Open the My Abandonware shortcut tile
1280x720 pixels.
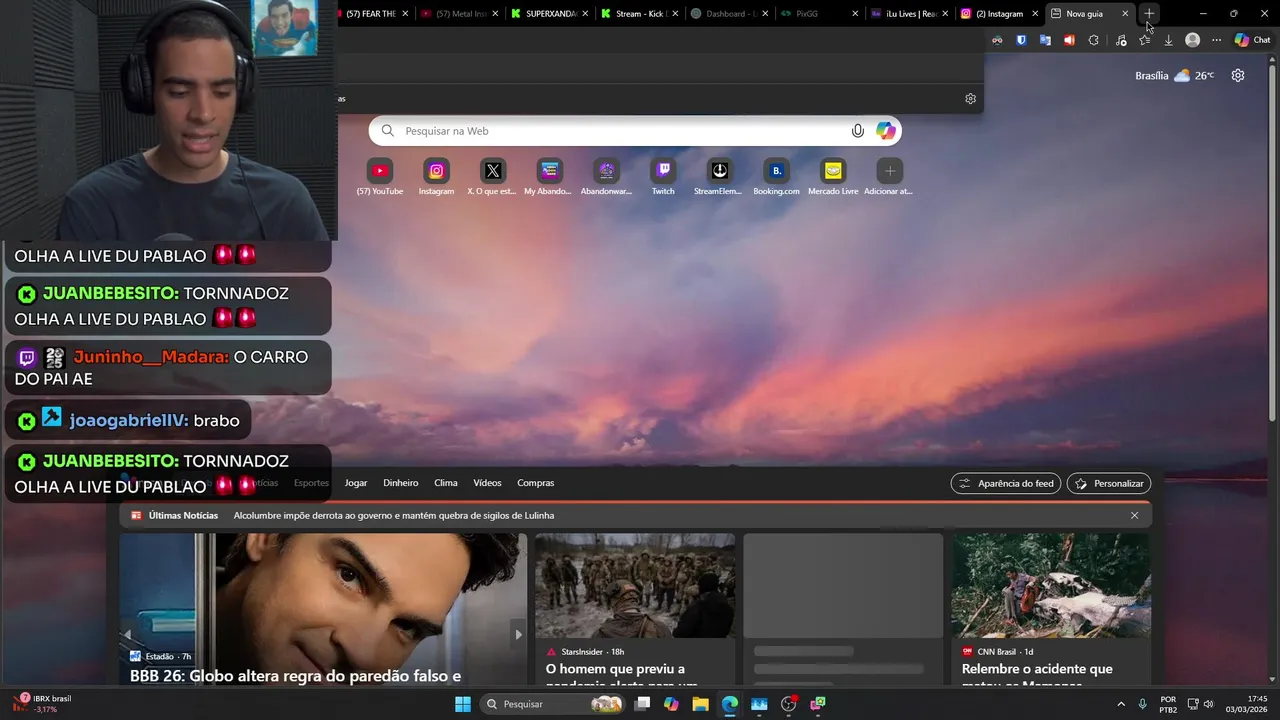(548, 171)
